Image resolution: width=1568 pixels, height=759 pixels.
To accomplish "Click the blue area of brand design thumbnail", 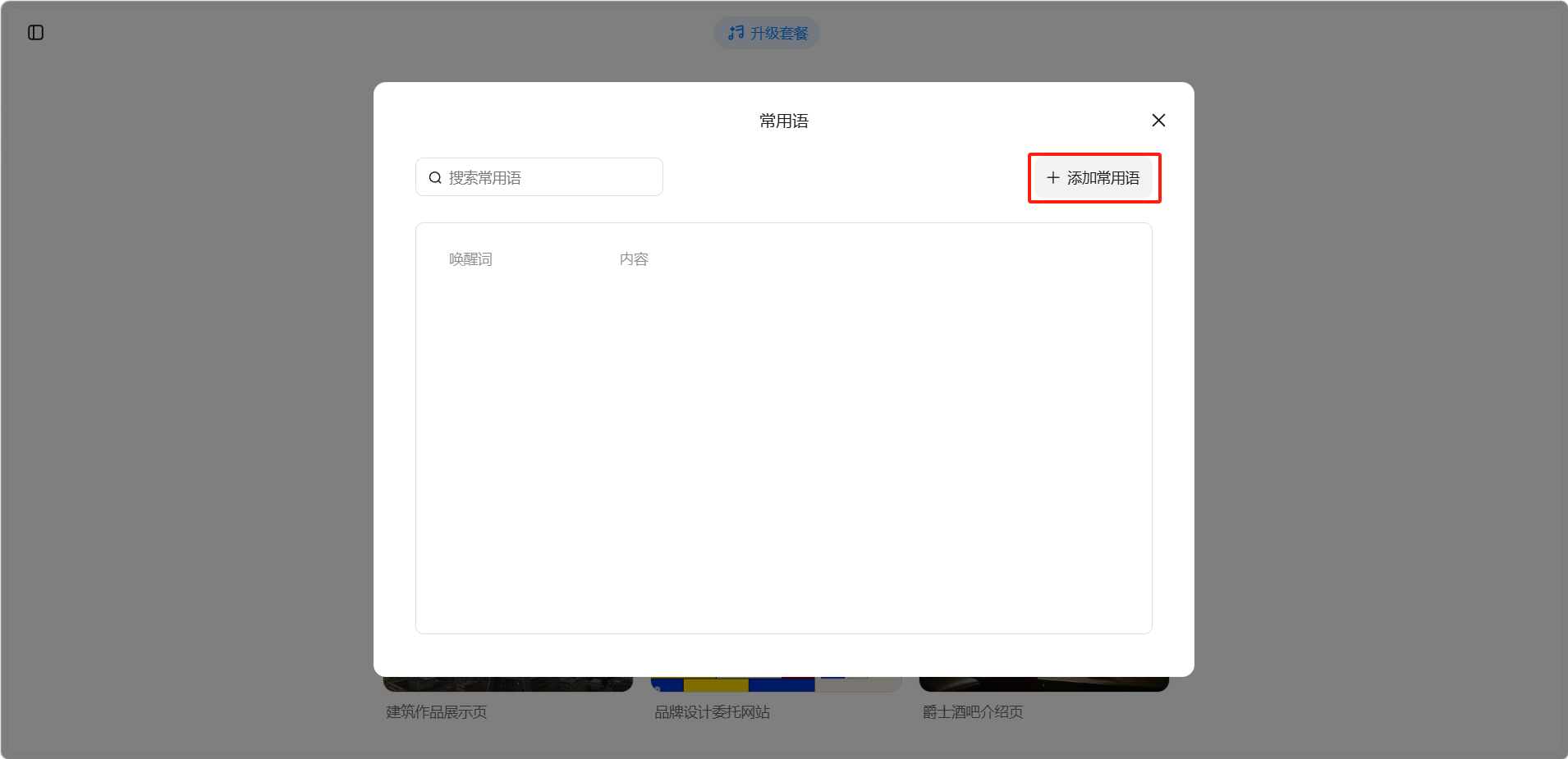I will click(x=781, y=685).
